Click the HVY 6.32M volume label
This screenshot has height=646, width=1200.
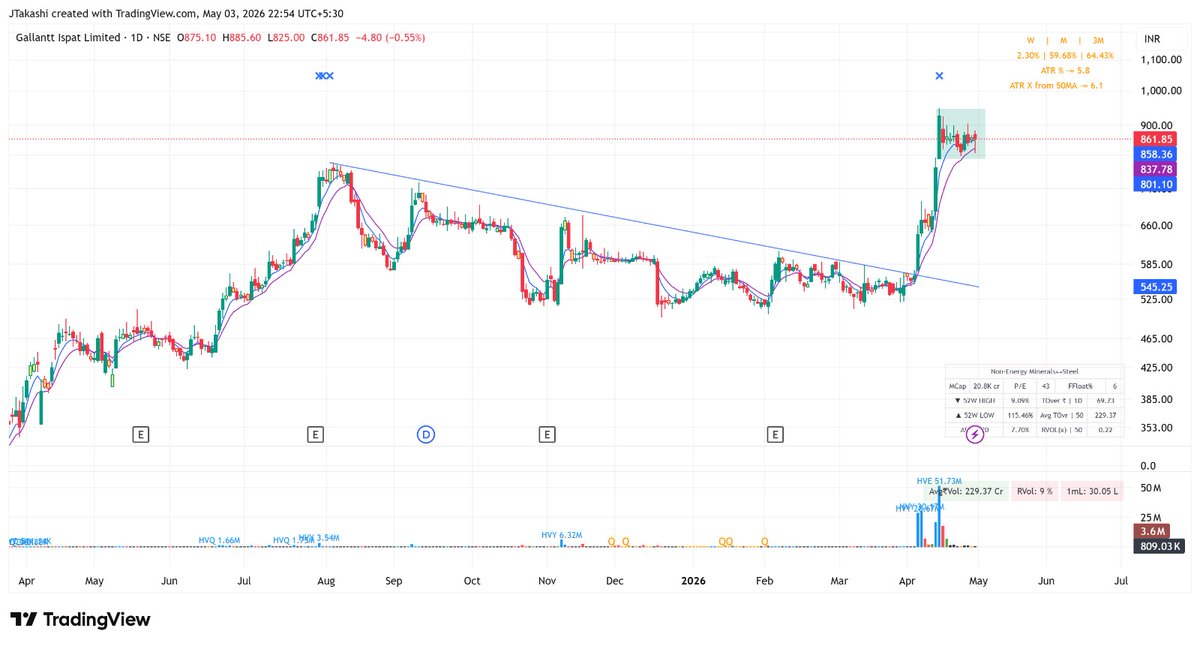tap(562, 535)
